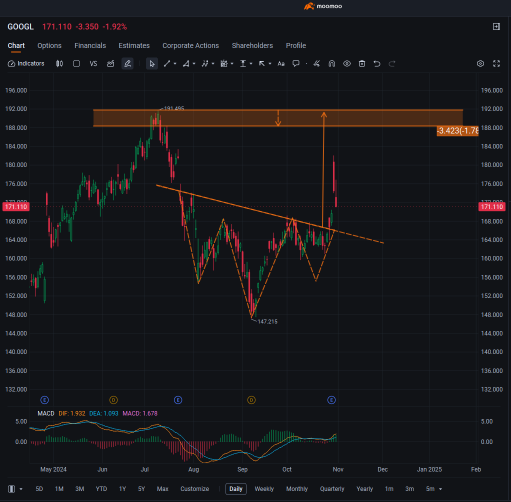Select the Yearly interval

point(365,489)
